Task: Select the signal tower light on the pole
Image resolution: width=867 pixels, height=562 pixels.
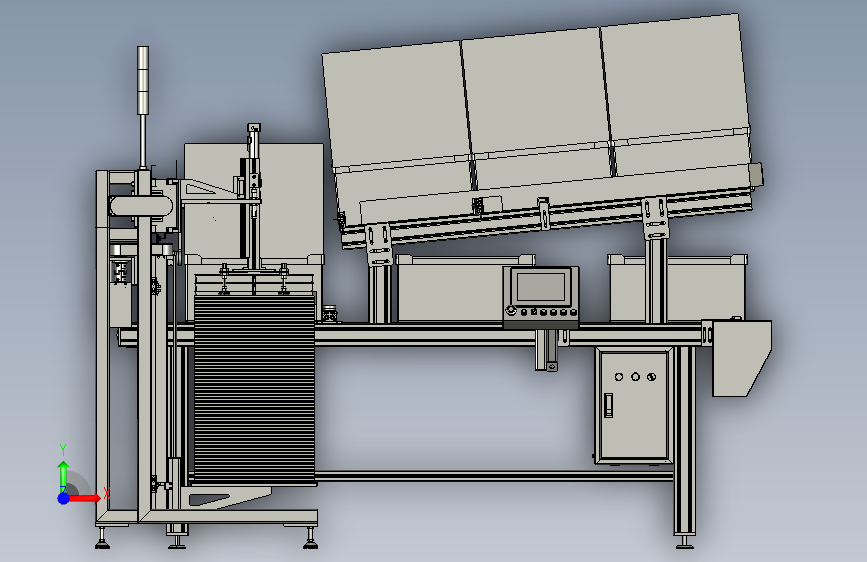Action: click(143, 81)
